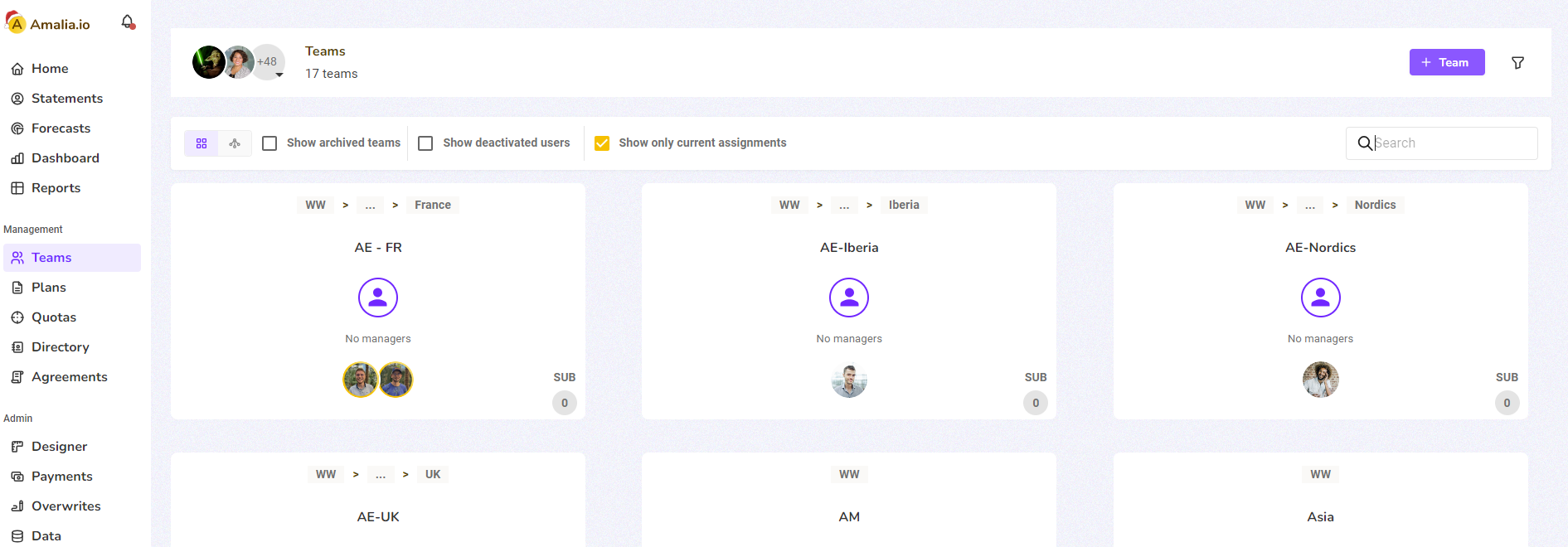The height and width of the screenshot is (547, 1568).
Task: Expand the +48 members avatar dropdown
Action: (x=269, y=62)
